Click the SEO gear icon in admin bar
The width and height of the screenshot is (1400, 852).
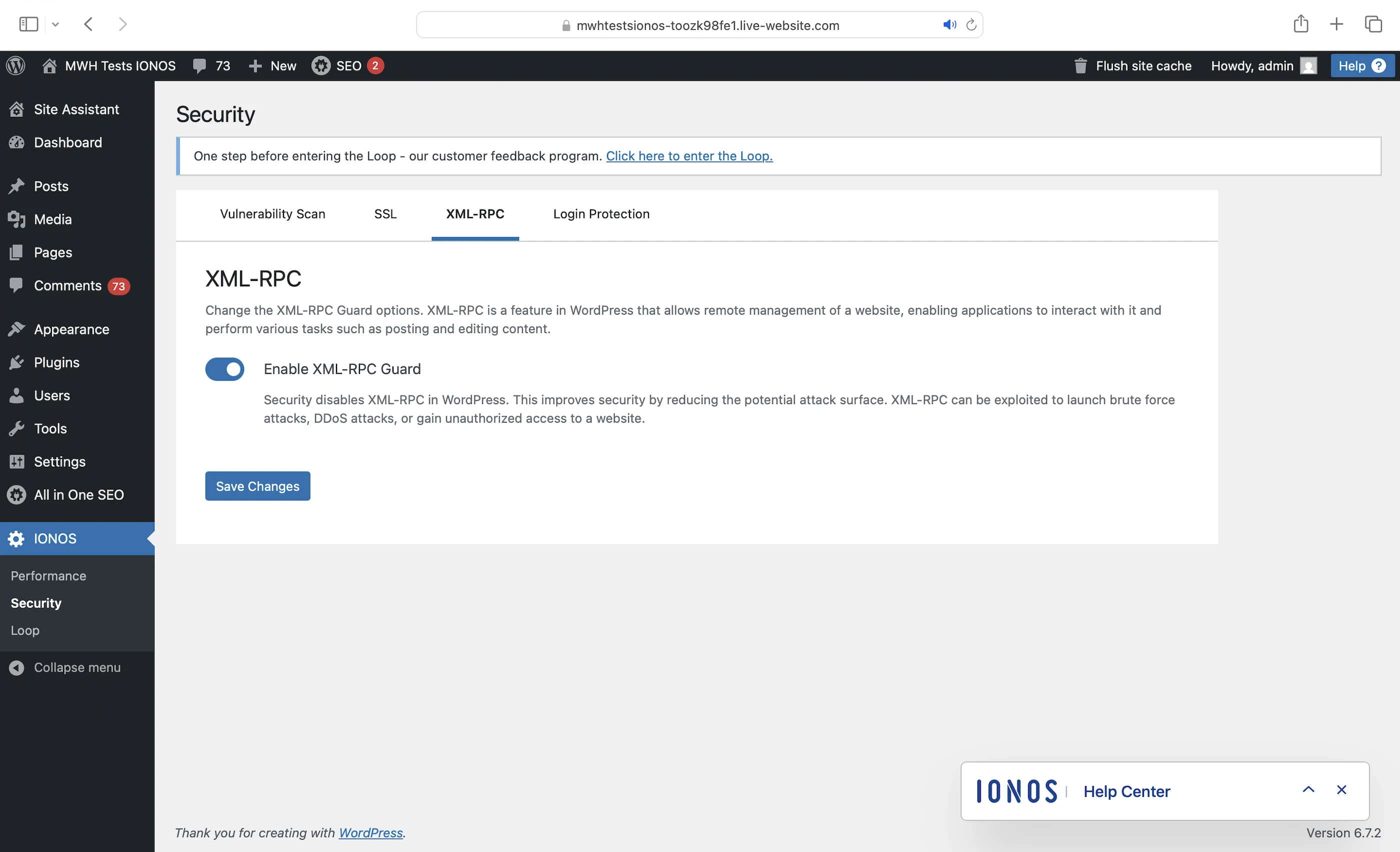(x=321, y=66)
